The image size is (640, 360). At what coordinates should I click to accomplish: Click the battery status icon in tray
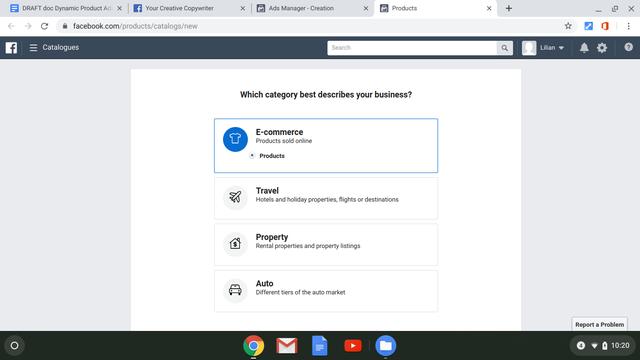[604, 346]
